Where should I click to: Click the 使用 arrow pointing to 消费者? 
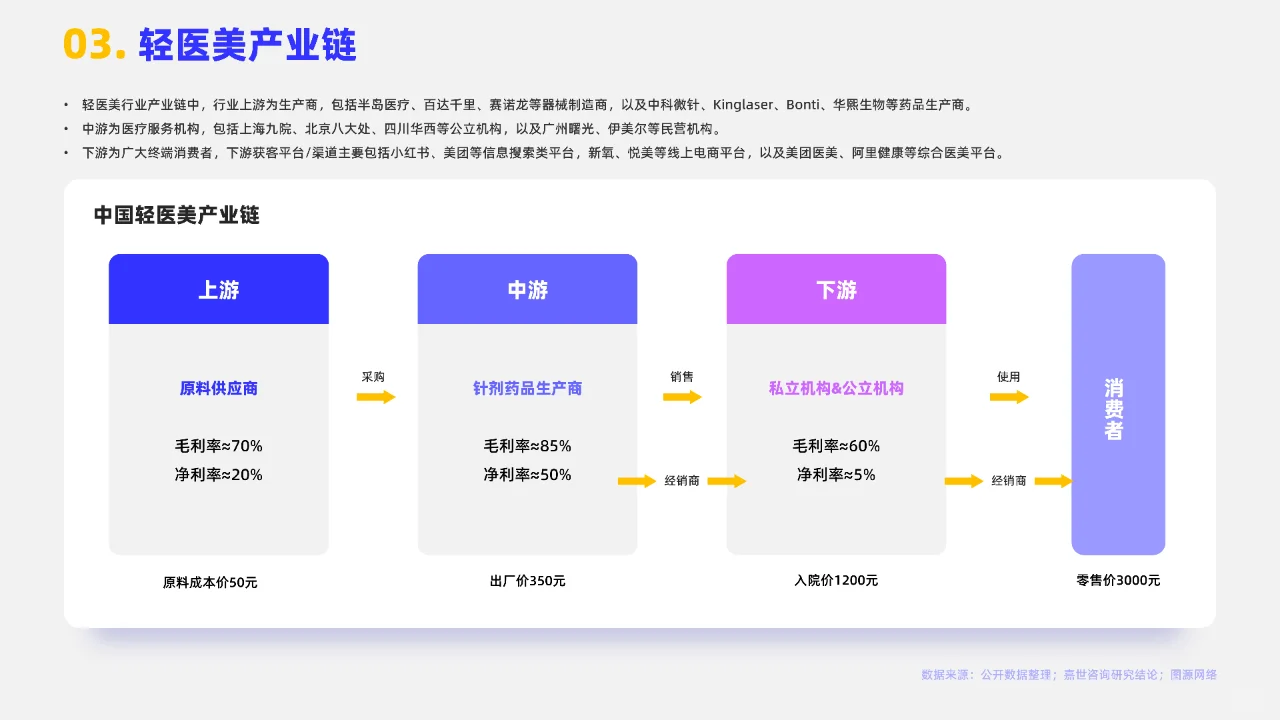[1009, 396]
